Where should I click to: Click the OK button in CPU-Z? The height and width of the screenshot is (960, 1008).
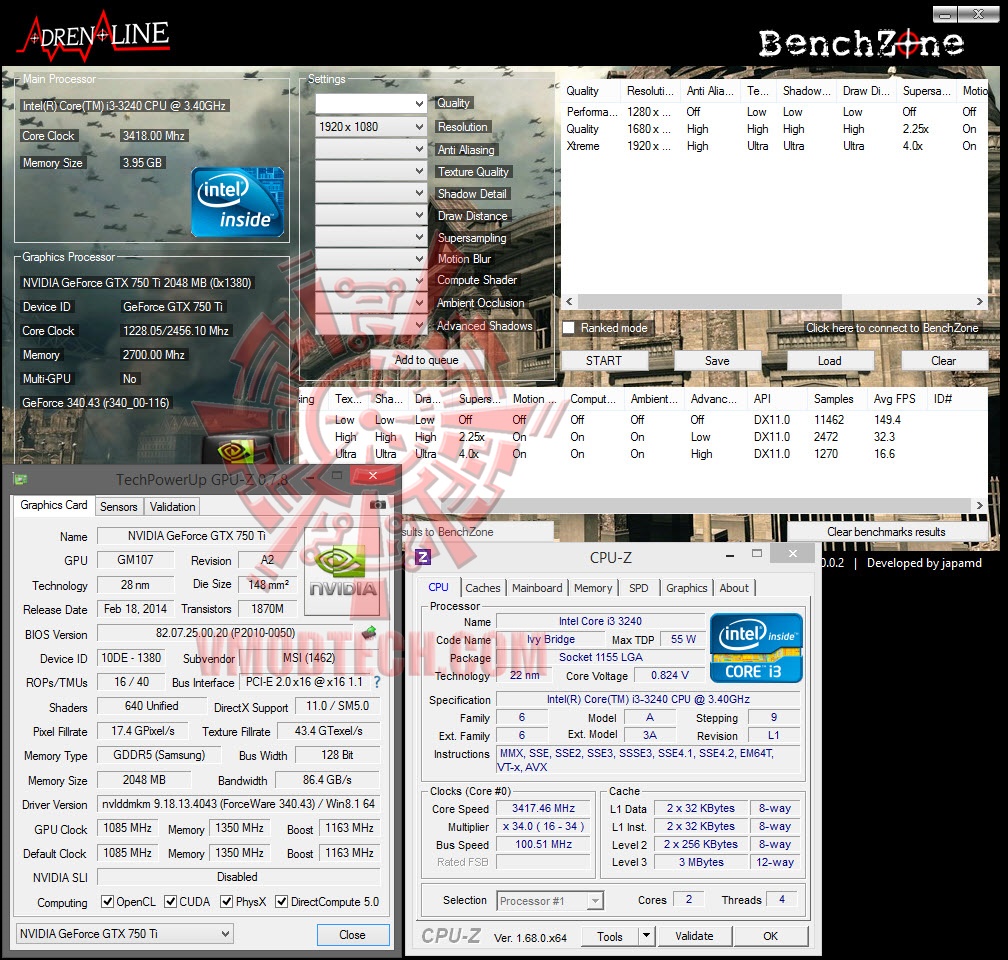(x=770, y=936)
